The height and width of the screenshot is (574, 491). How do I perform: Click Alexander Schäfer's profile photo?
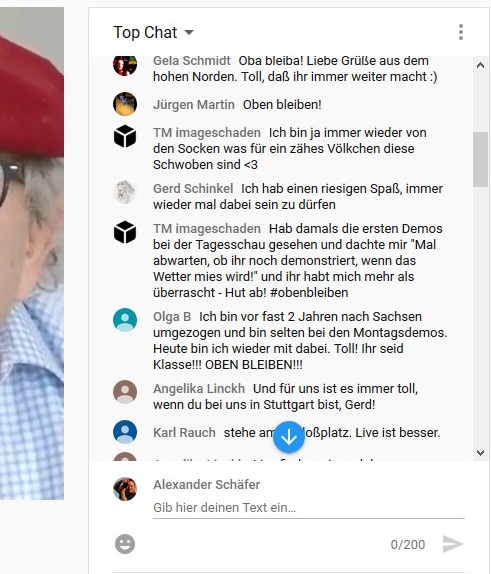[x=125, y=489]
